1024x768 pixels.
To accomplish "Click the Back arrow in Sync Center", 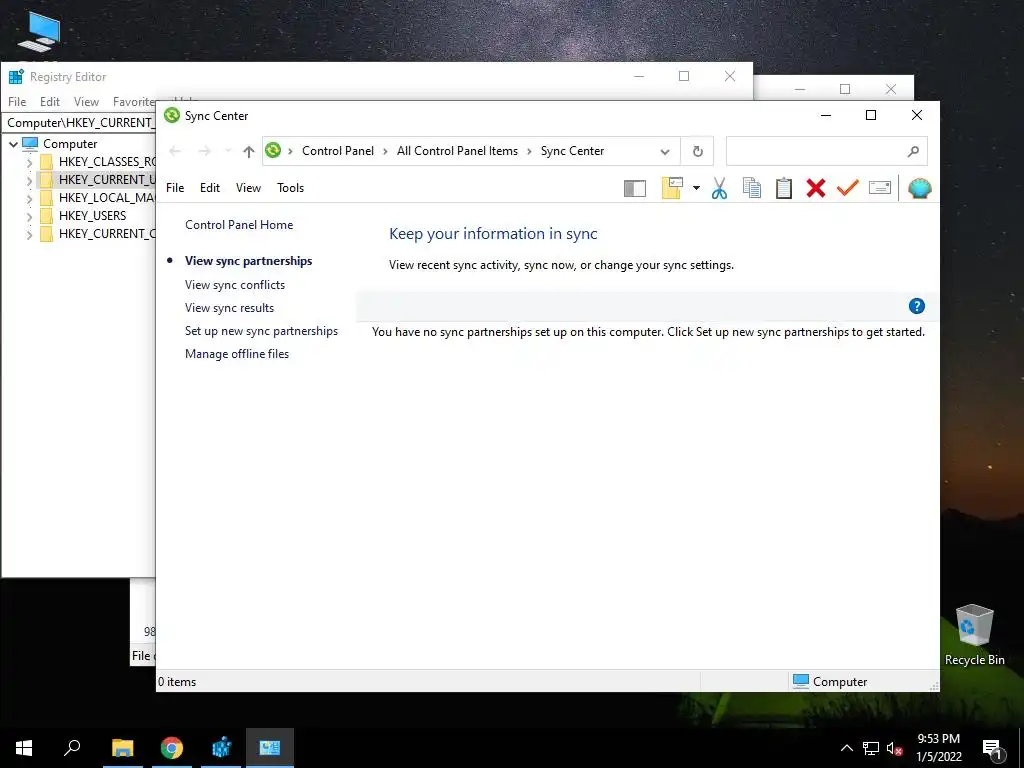I will tap(175, 152).
